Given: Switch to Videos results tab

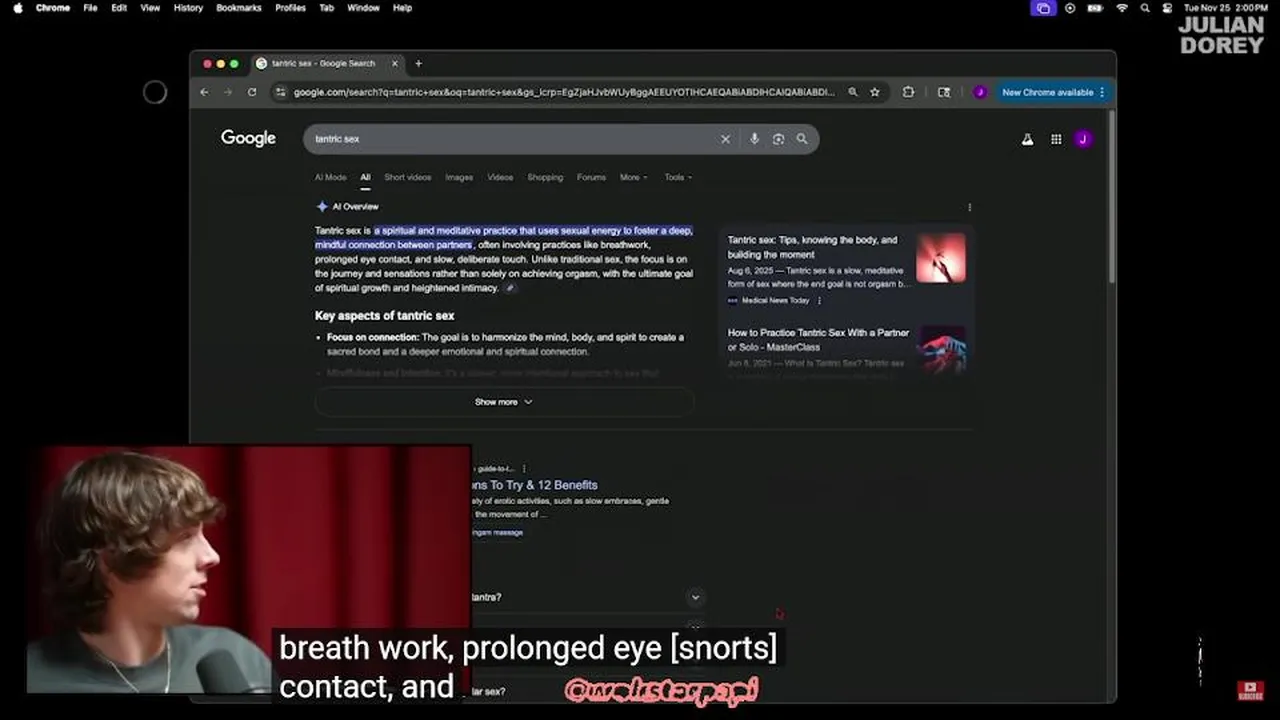Looking at the screenshot, I should [500, 177].
